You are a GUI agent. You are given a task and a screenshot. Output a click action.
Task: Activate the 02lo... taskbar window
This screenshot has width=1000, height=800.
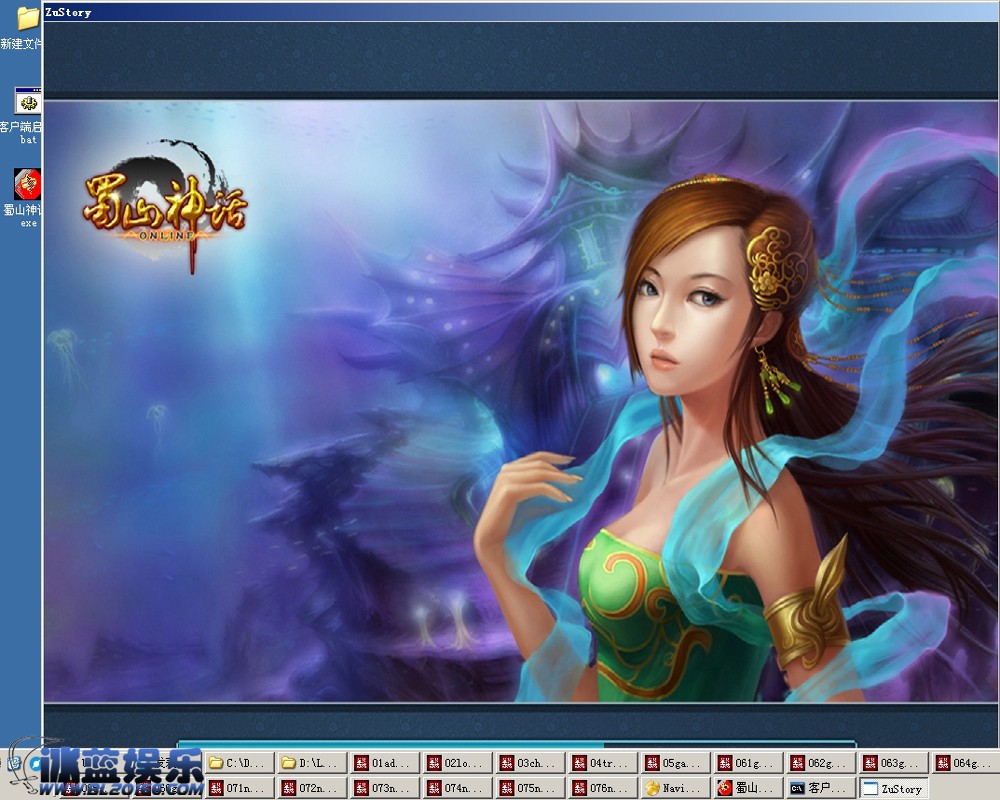coord(458,762)
